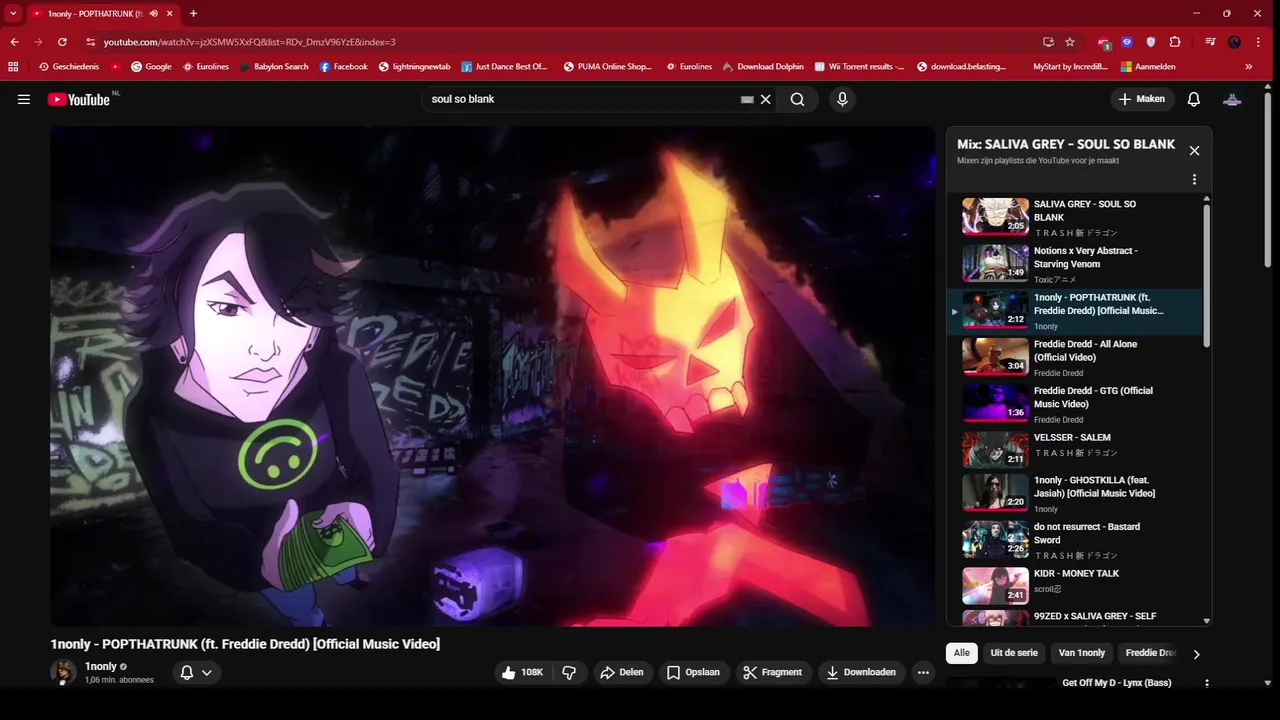
Task: Open the 1nonly channel name link
Action: coord(101,667)
